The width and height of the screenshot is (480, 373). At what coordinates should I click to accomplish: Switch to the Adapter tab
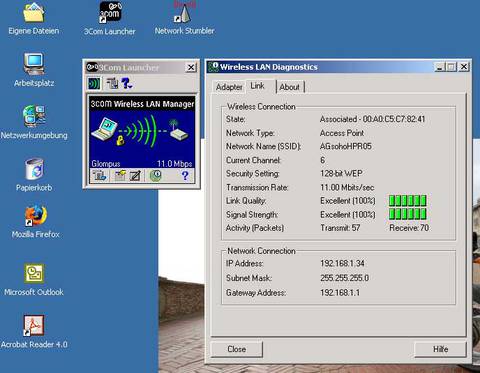[x=229, y=87]
